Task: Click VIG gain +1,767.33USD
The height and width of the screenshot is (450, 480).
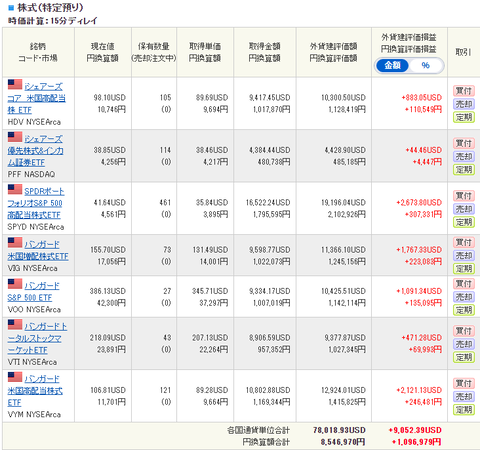Action: (x=419, y=250)
